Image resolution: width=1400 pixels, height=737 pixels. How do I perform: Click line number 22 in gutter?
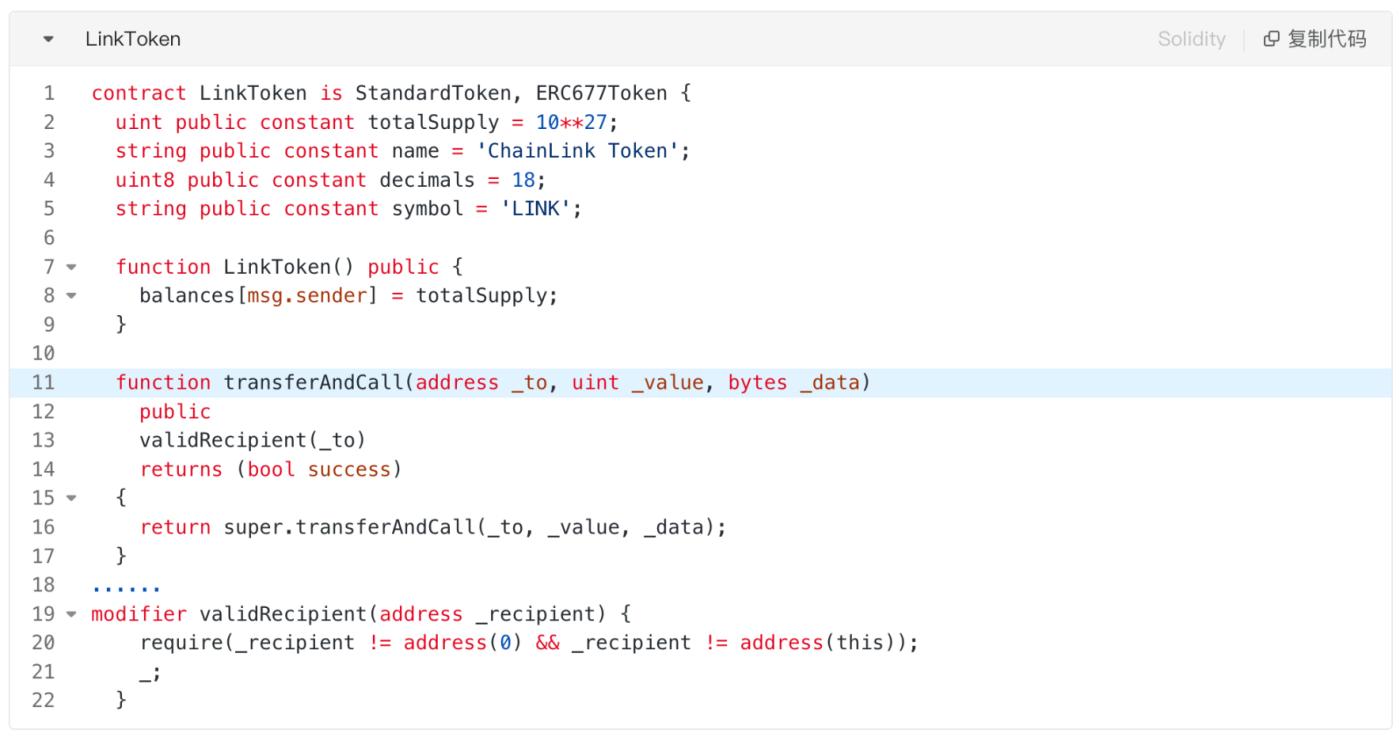(x=44, y=700)
